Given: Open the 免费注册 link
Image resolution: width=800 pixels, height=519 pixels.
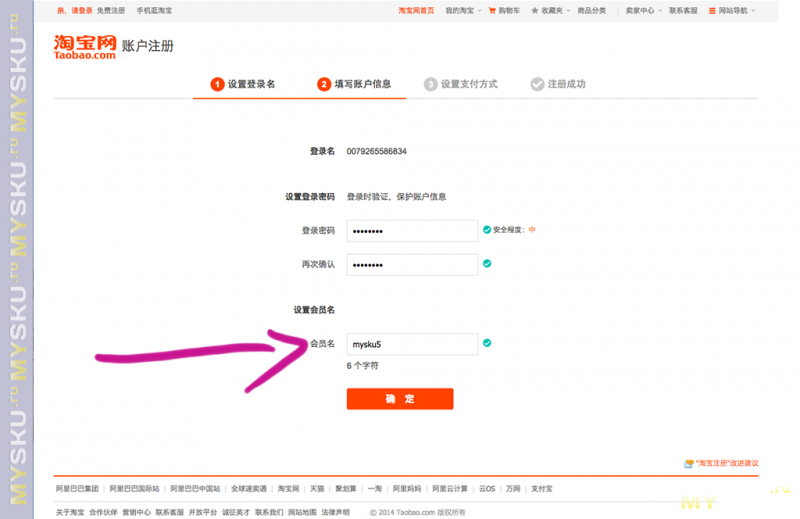Looking at the screenshot, I should [x=111, y=10].
